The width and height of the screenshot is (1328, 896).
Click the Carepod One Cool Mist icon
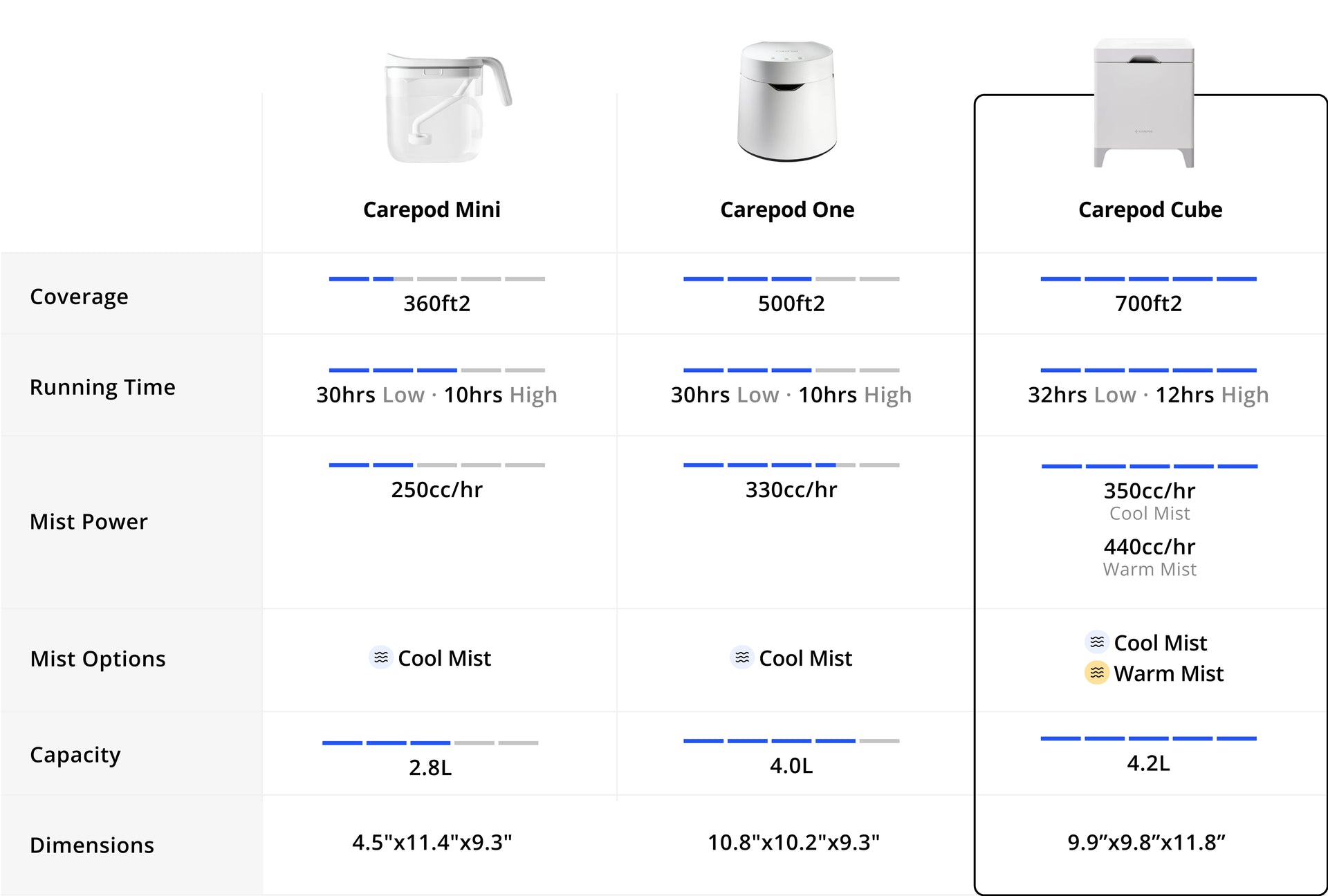tap(741, 657)
